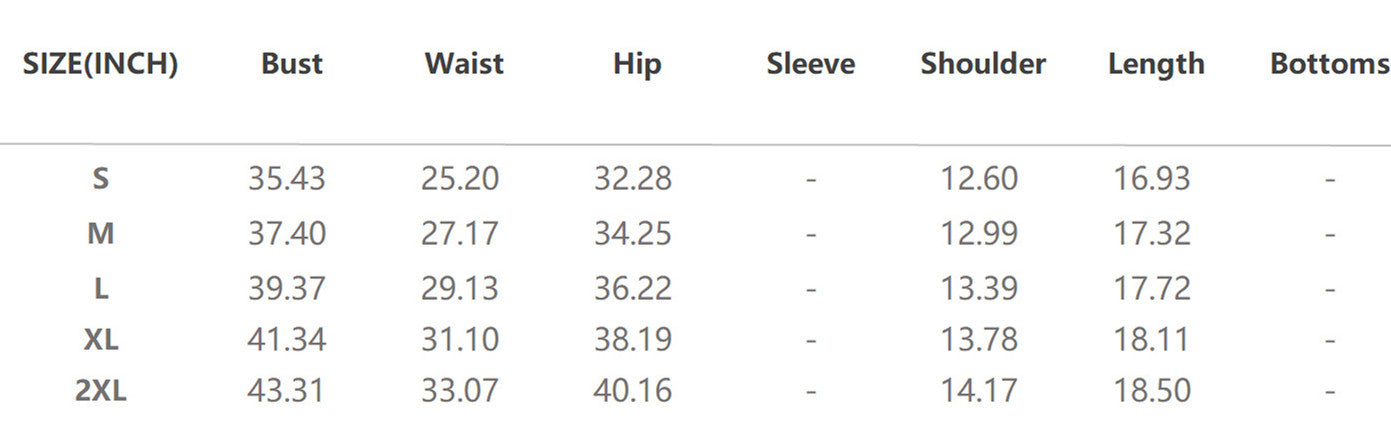Click the 35.43 bust value
The image size is (1391, 437).
pos(287,180)
